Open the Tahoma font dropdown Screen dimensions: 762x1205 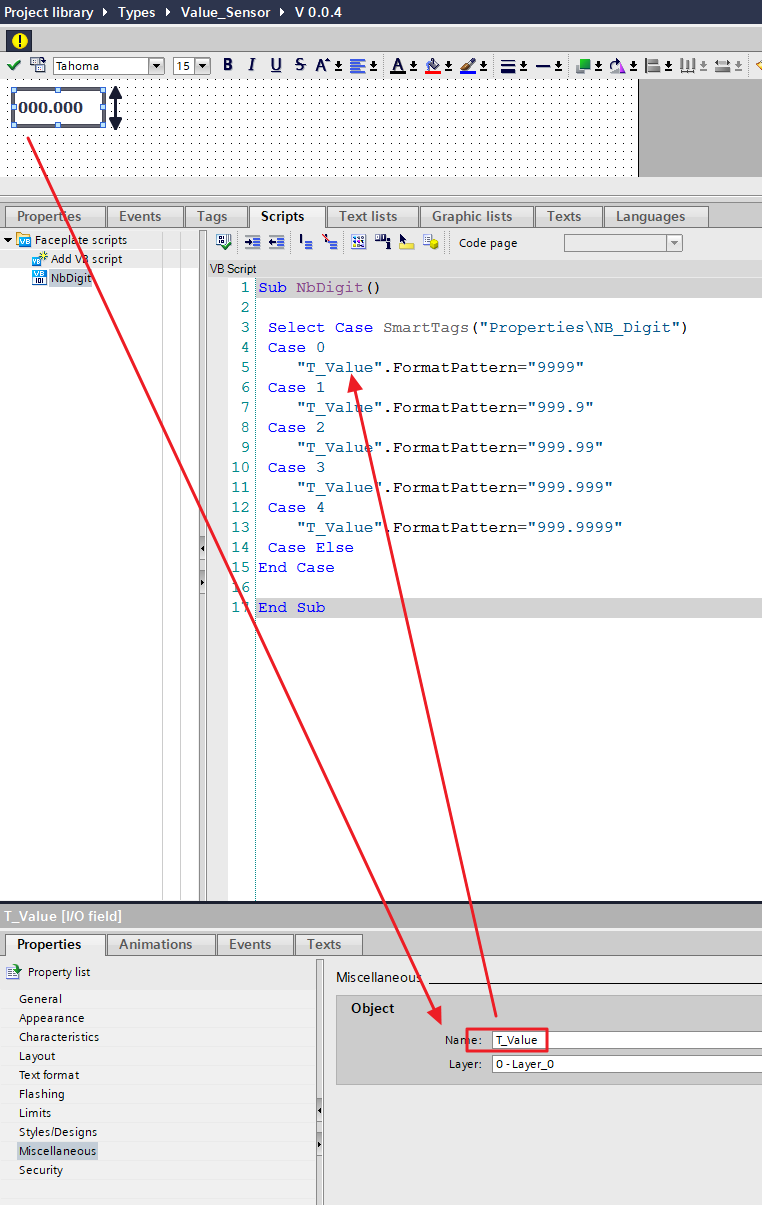[156, 66]
